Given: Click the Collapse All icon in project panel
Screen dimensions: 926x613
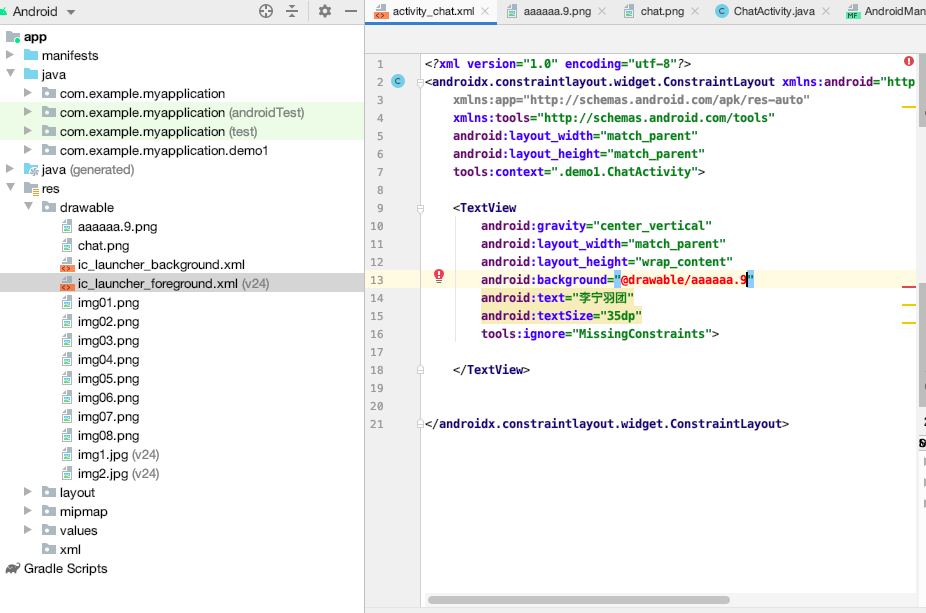Looking at the screenshot, I should [292, 11].
